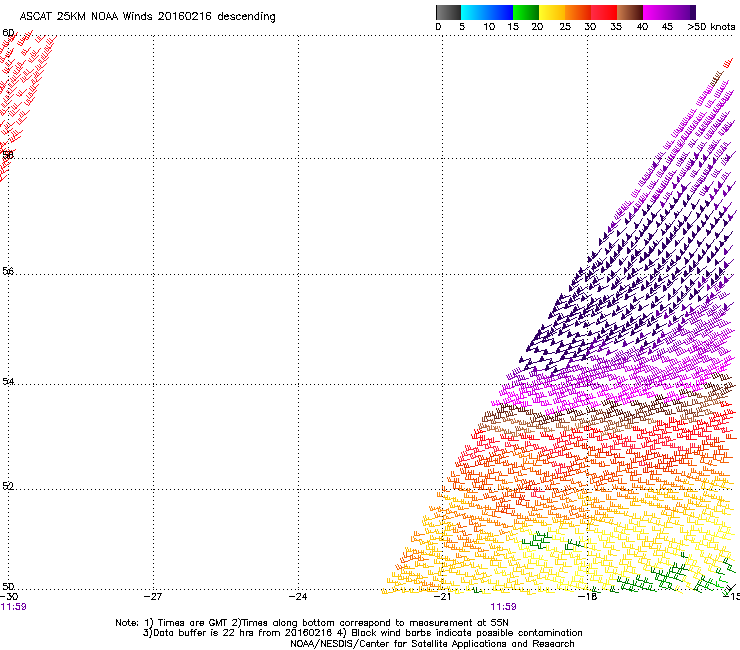Click the legend value '20'

tap(537, 27)
